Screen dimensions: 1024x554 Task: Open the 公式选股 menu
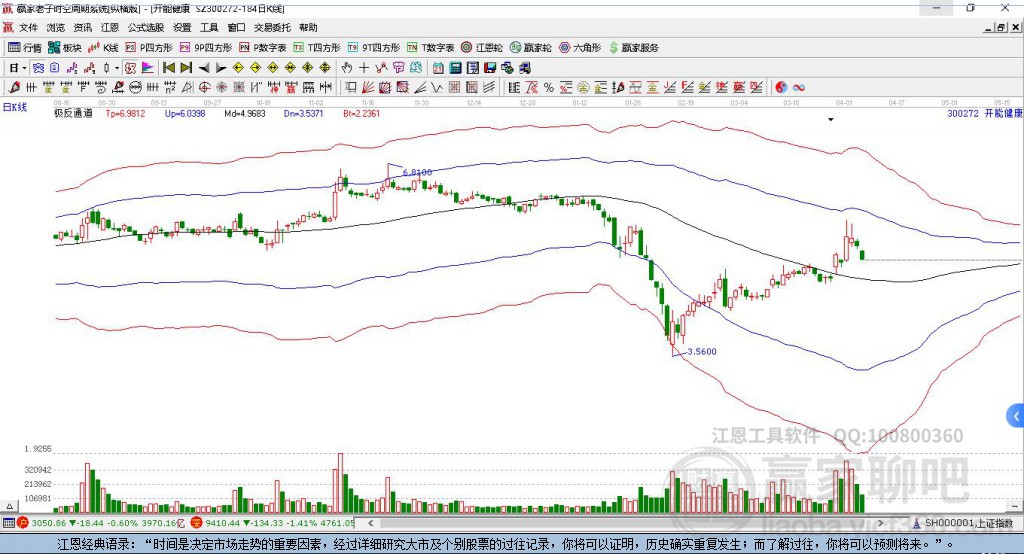[x=146, y=27]
